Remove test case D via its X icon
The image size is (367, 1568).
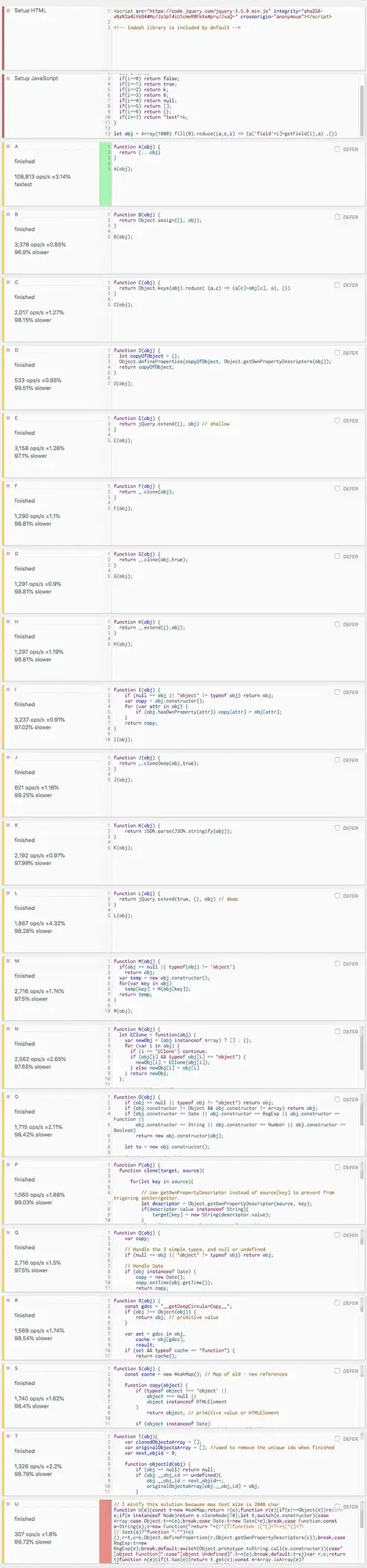pos(9,350)
